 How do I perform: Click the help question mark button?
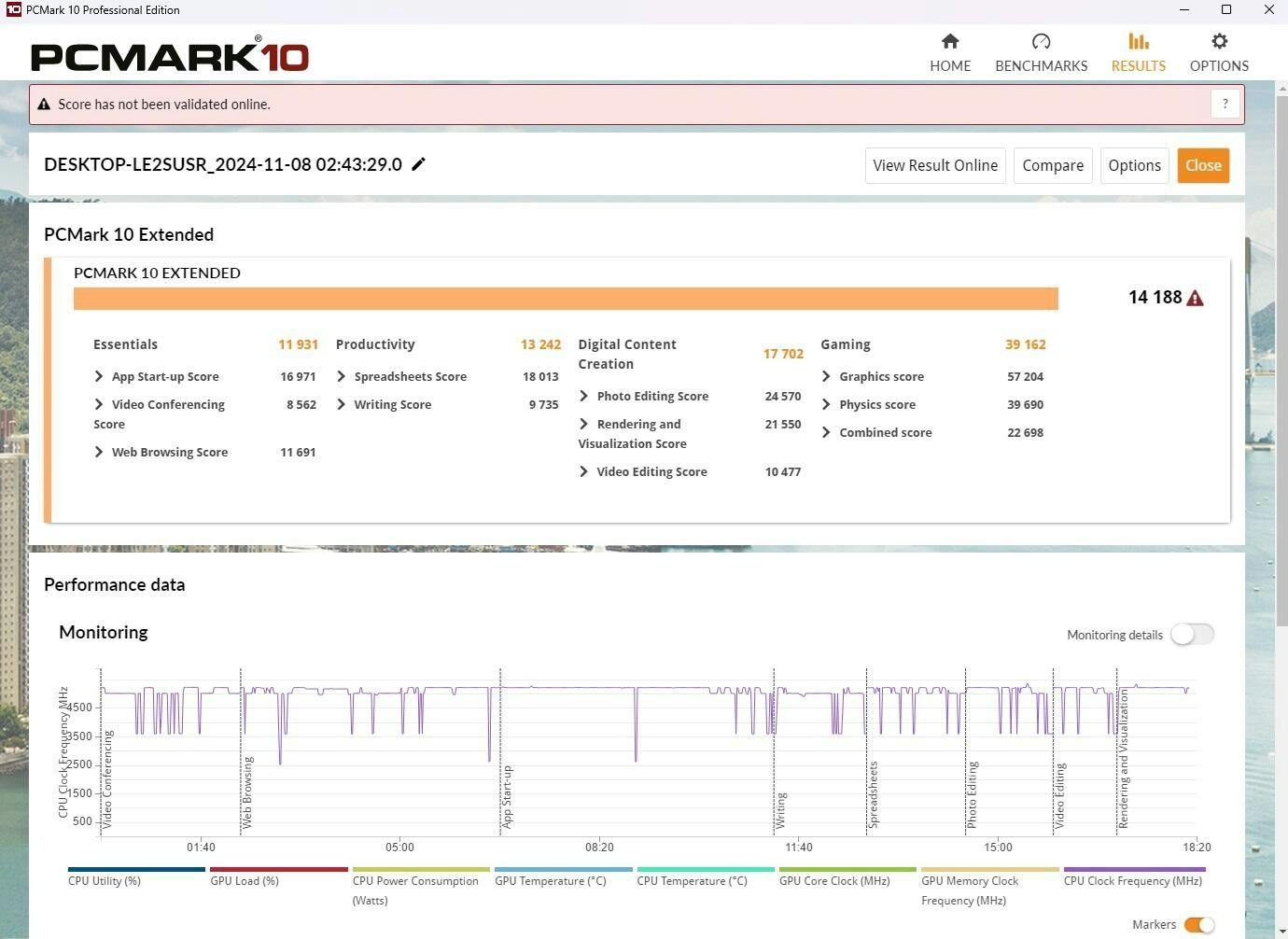coord(1225,104)
